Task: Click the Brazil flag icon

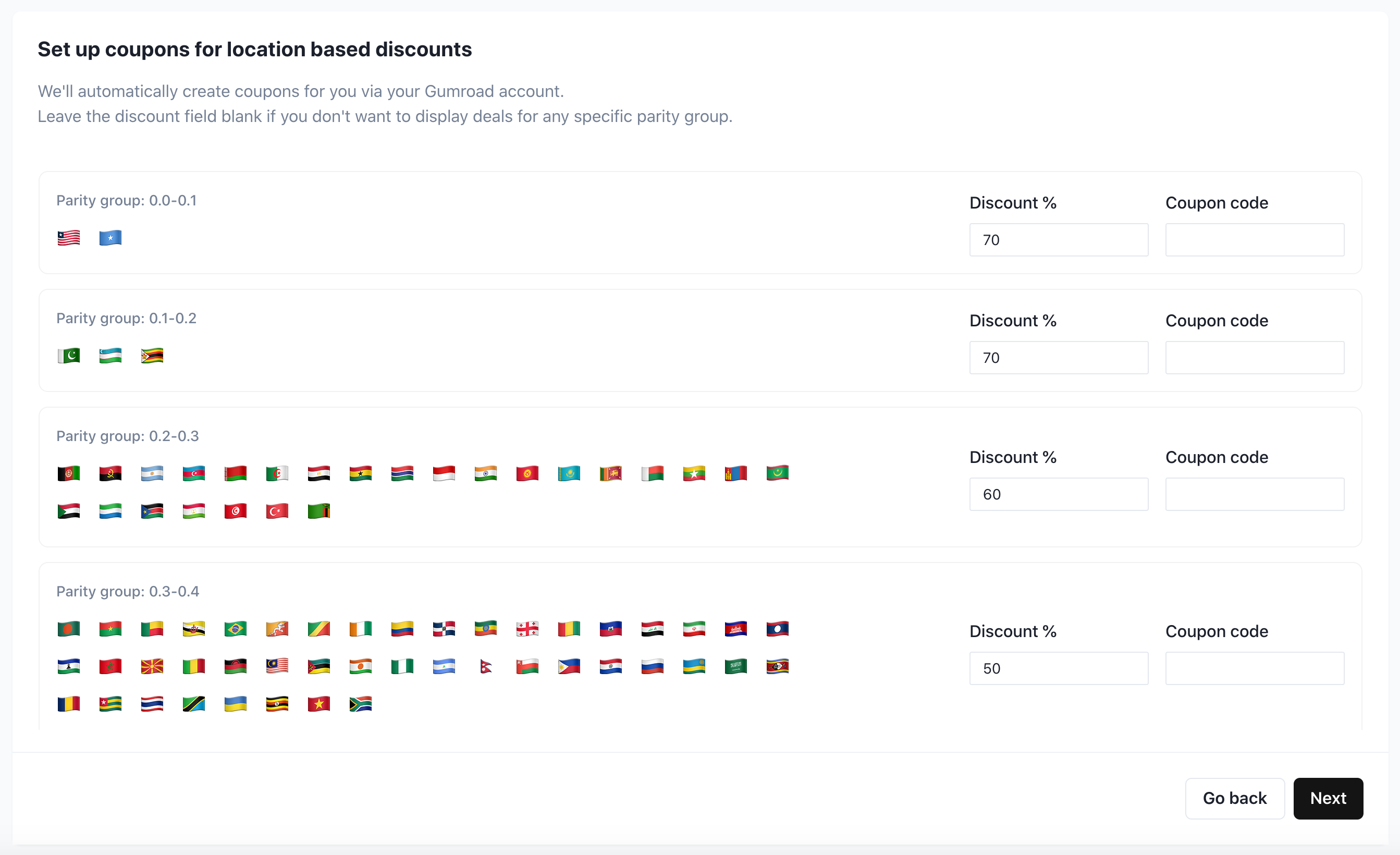Action: [235, 629]
